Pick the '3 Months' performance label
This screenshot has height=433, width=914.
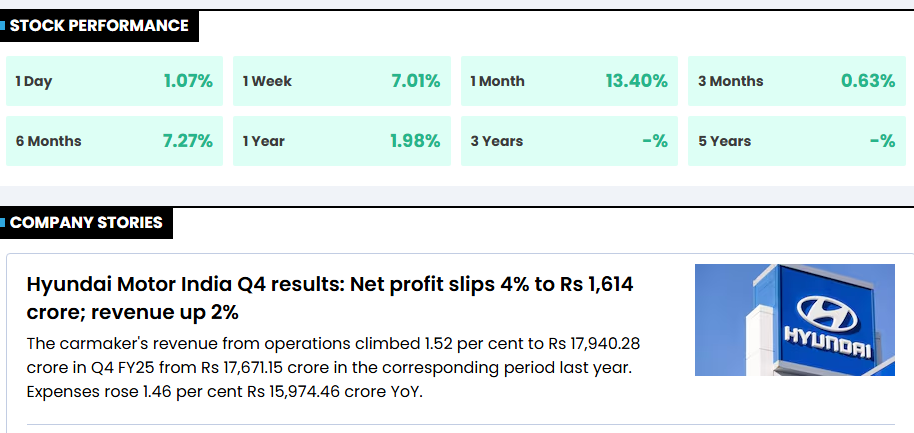(730, 81)
